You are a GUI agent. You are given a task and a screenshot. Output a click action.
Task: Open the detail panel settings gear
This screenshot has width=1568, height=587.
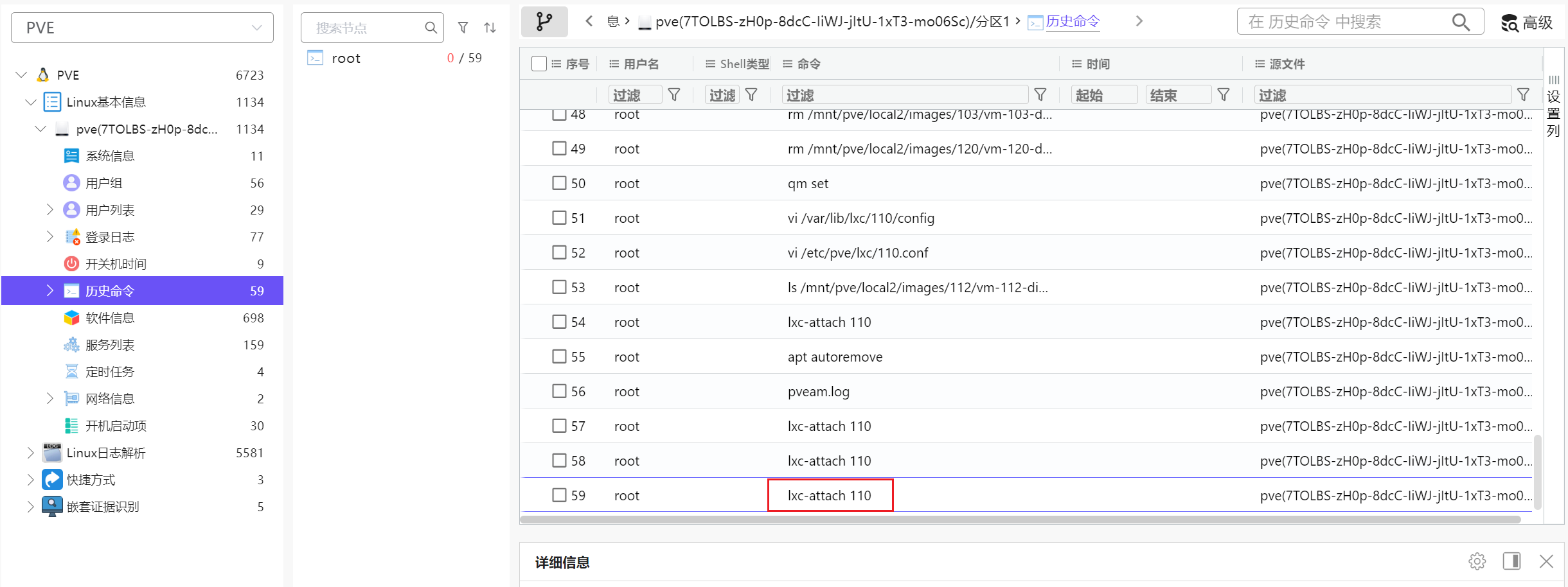(1477, 561)
